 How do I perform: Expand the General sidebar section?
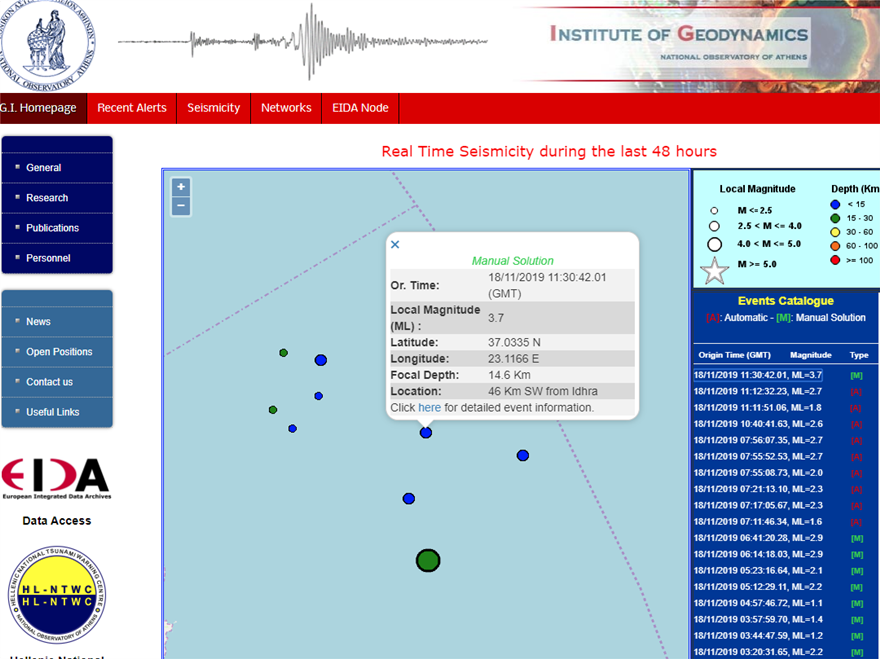click(44, 168)
